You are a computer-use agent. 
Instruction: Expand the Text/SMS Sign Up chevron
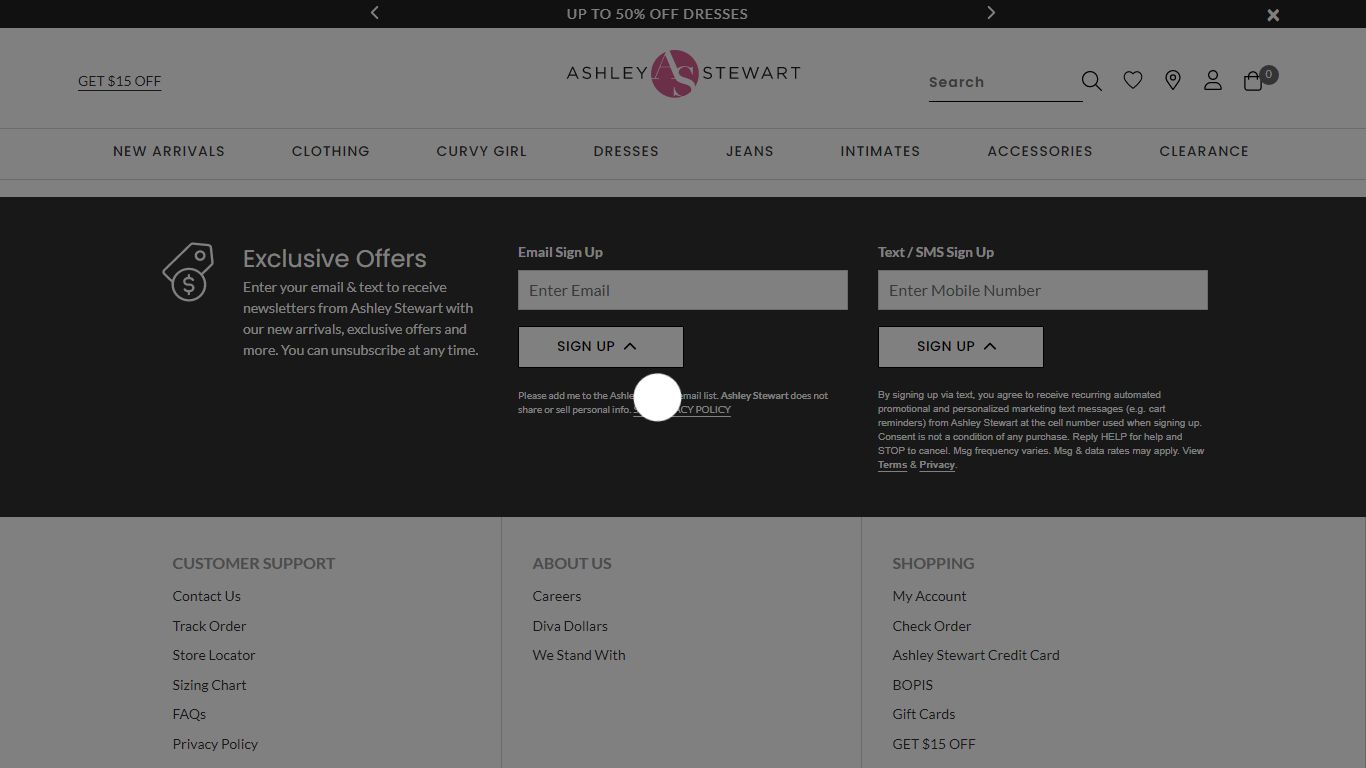pos(989,345)
